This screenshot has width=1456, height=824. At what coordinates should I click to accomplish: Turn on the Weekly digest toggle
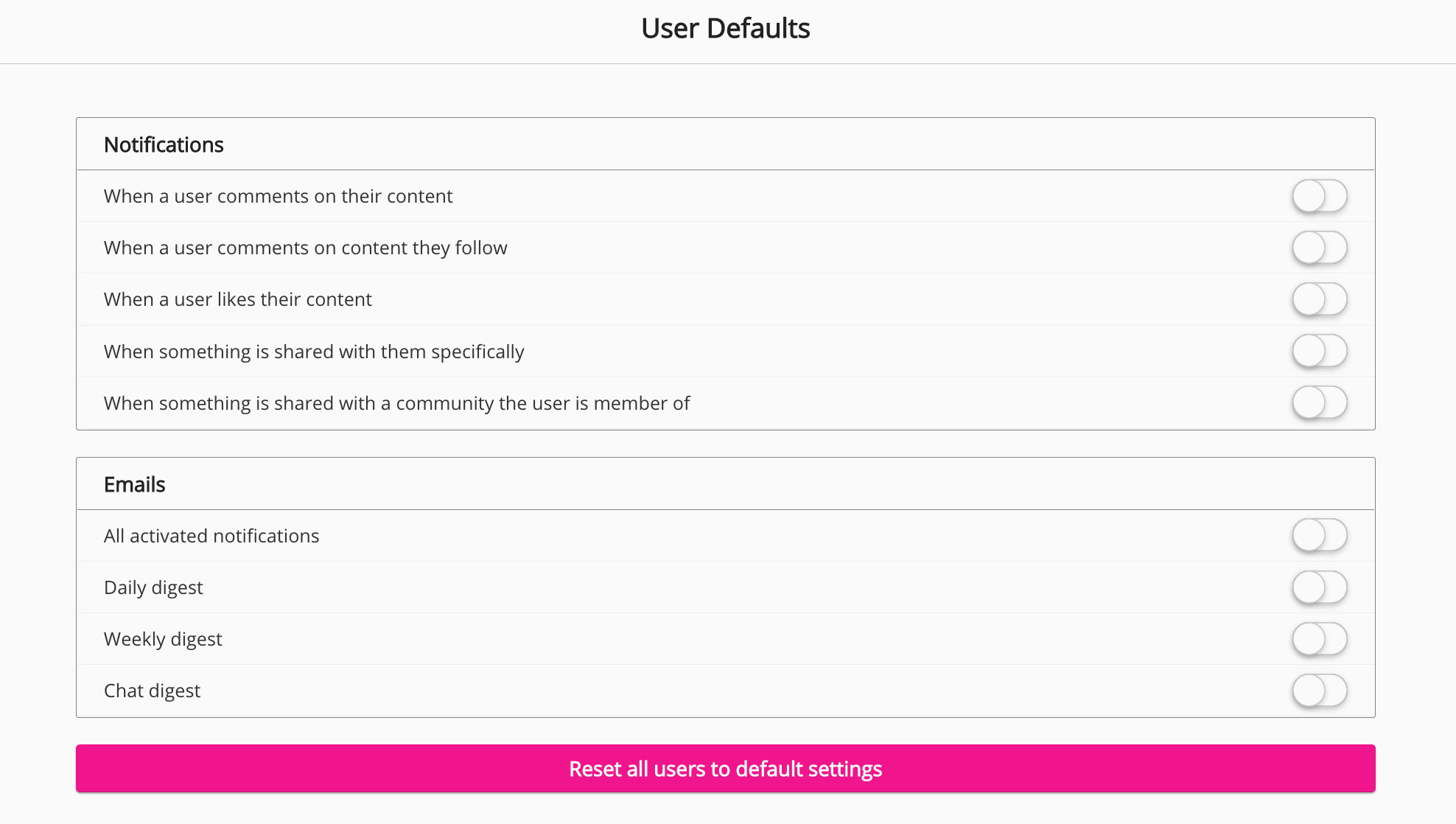[1319, 639]
